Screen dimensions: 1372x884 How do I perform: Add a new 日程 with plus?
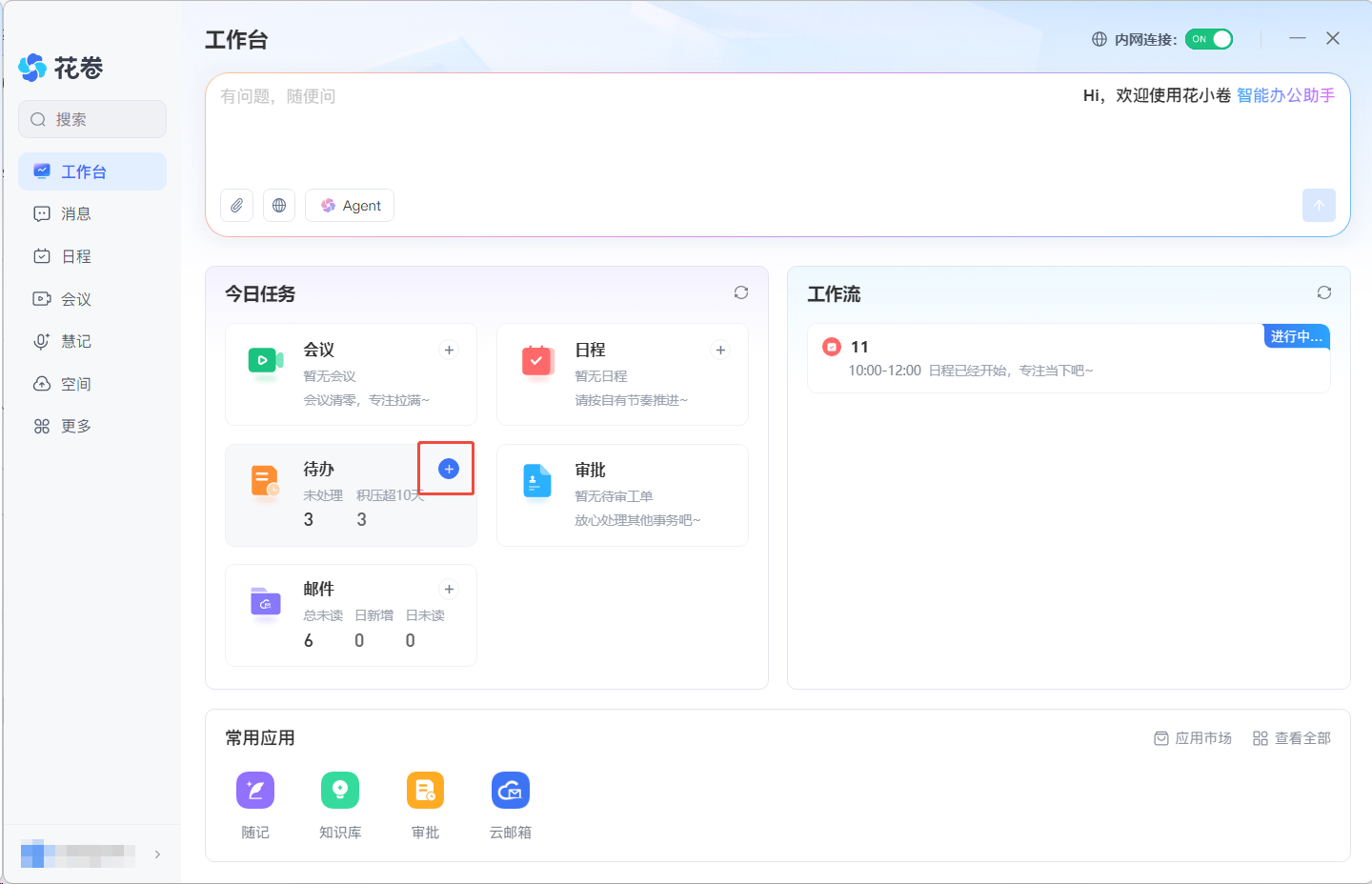(x=720, y=351)
